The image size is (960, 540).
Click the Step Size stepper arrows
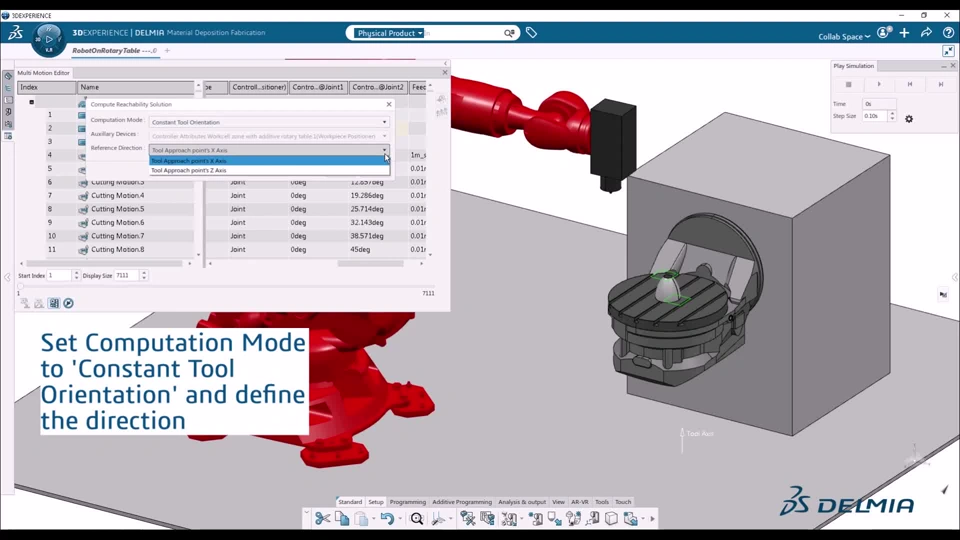tap(892, 116)
